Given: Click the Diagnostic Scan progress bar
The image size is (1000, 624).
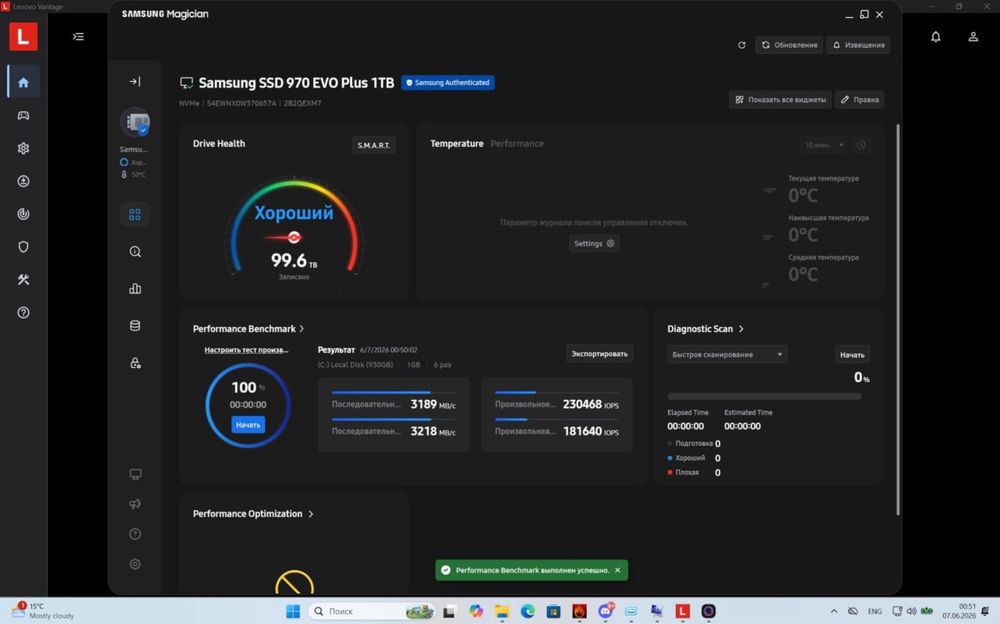Looking at the screenshot, I should [x=764, y=396].
